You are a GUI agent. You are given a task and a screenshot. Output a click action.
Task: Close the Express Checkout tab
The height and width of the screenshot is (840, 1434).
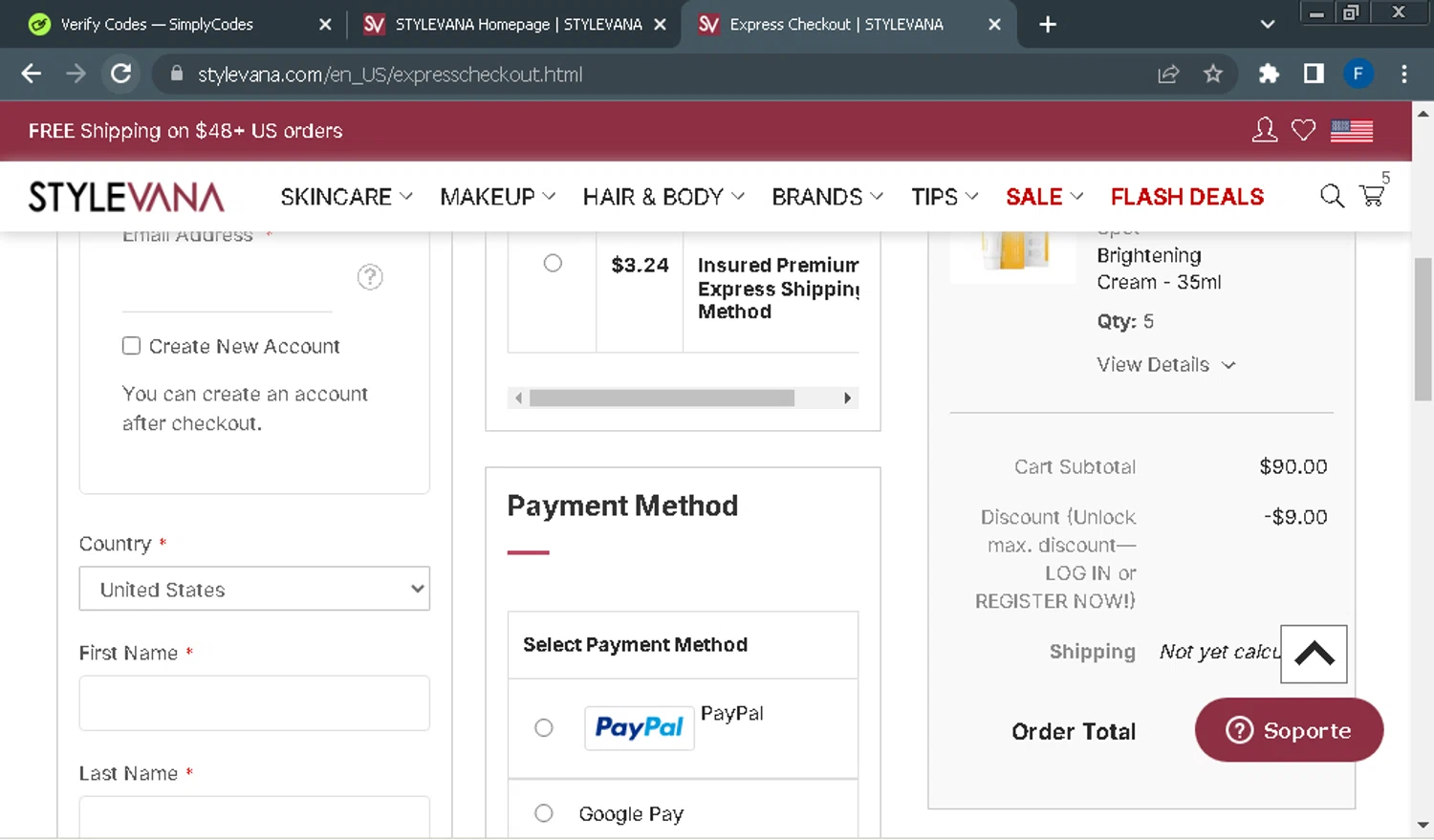click(x=994, y=25)
